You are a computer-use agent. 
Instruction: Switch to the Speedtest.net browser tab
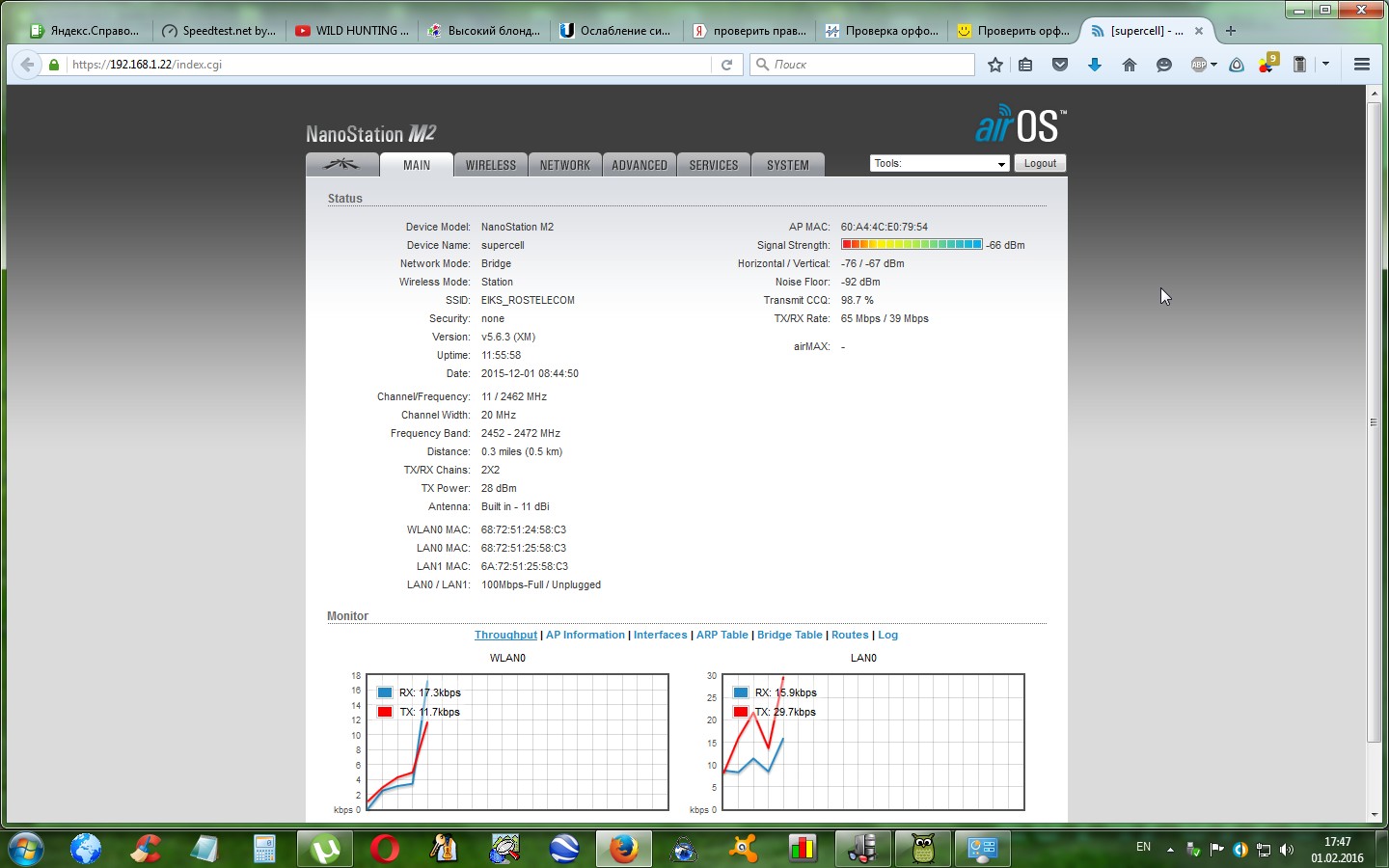[x=218, y=31]
